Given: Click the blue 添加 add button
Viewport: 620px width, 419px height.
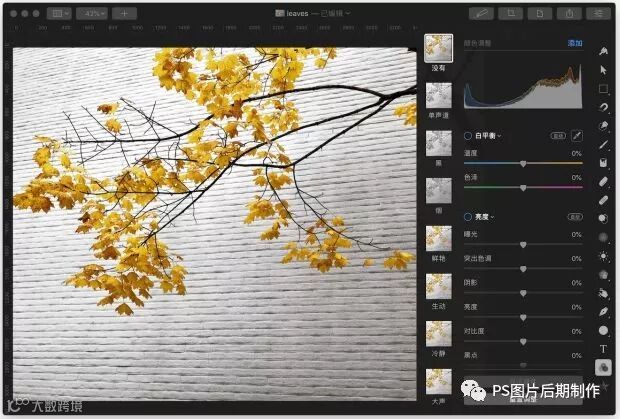Looking at the screenshot, I should point(575,43).
